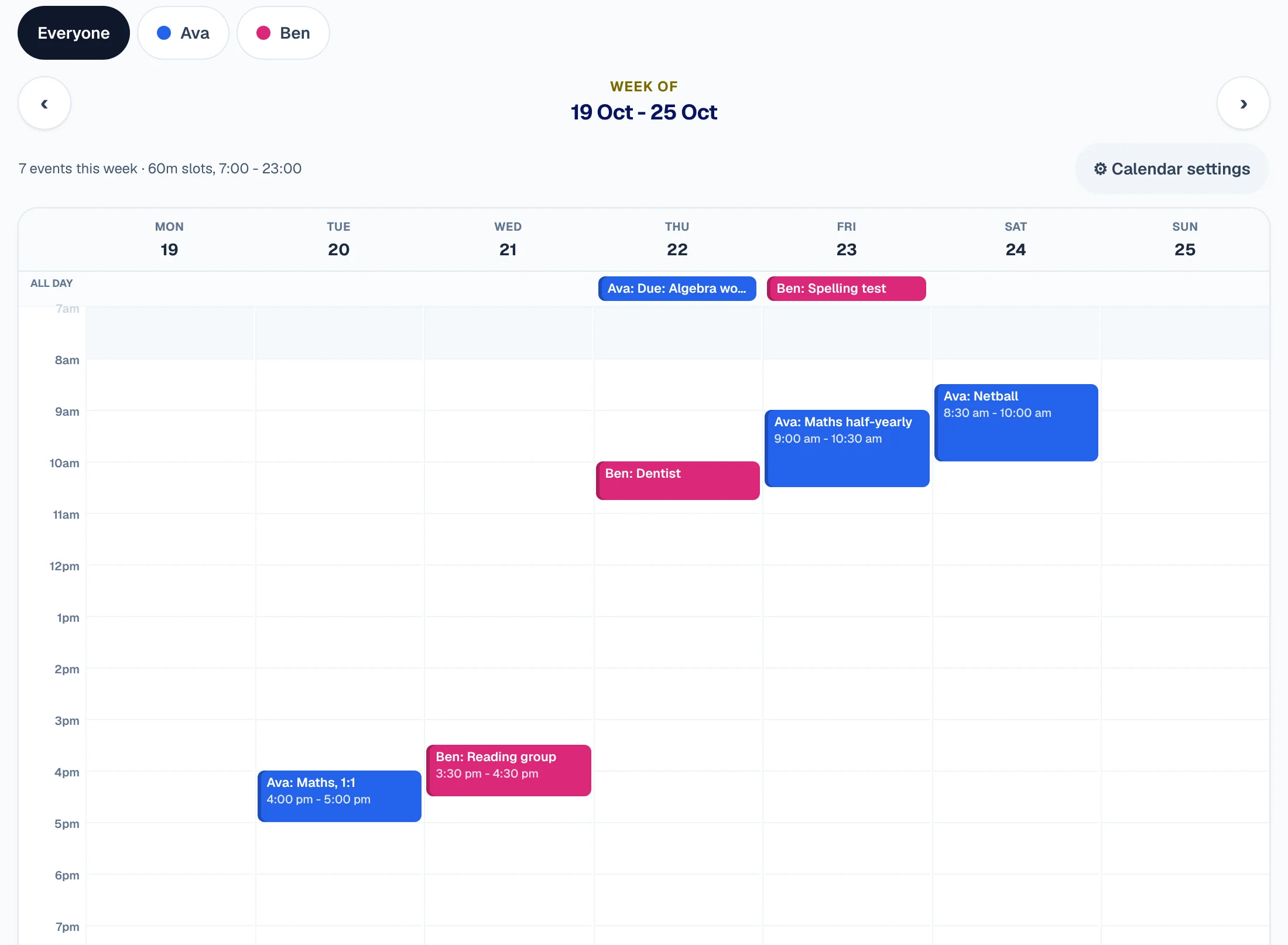The height and width of the screenshot is (945, 1288).
Task: Click the ALL DAY row label
Action: (x=52, y=283)
